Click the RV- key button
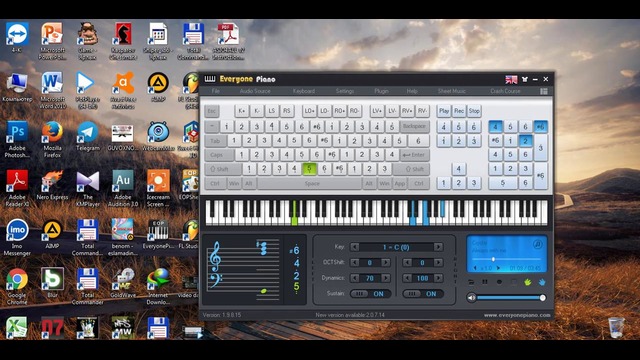The width and height of the screenshot is (640, 360). pyautogui.click(x=422, y=111)
